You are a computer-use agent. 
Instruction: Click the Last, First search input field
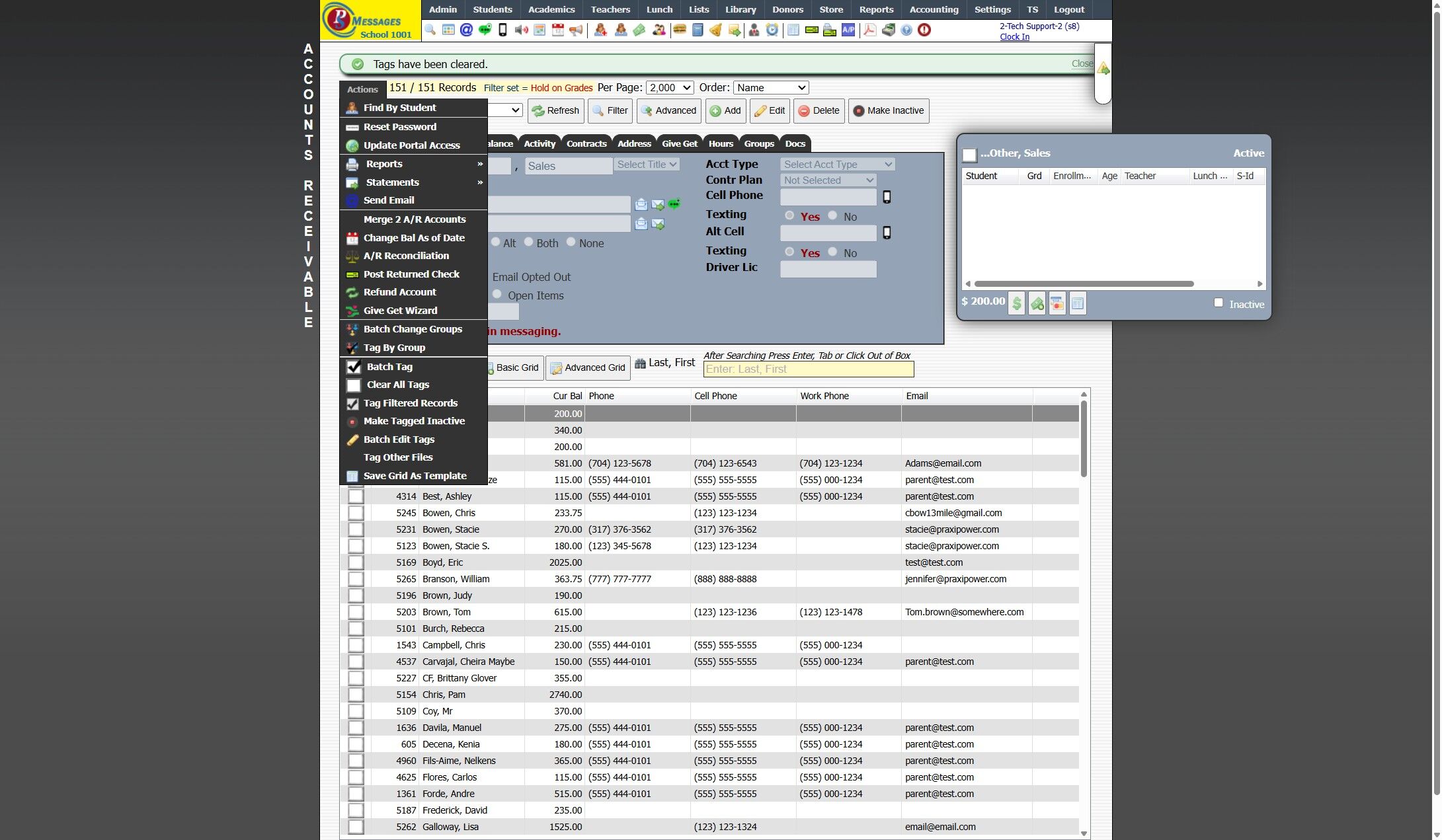coord(808,369)
